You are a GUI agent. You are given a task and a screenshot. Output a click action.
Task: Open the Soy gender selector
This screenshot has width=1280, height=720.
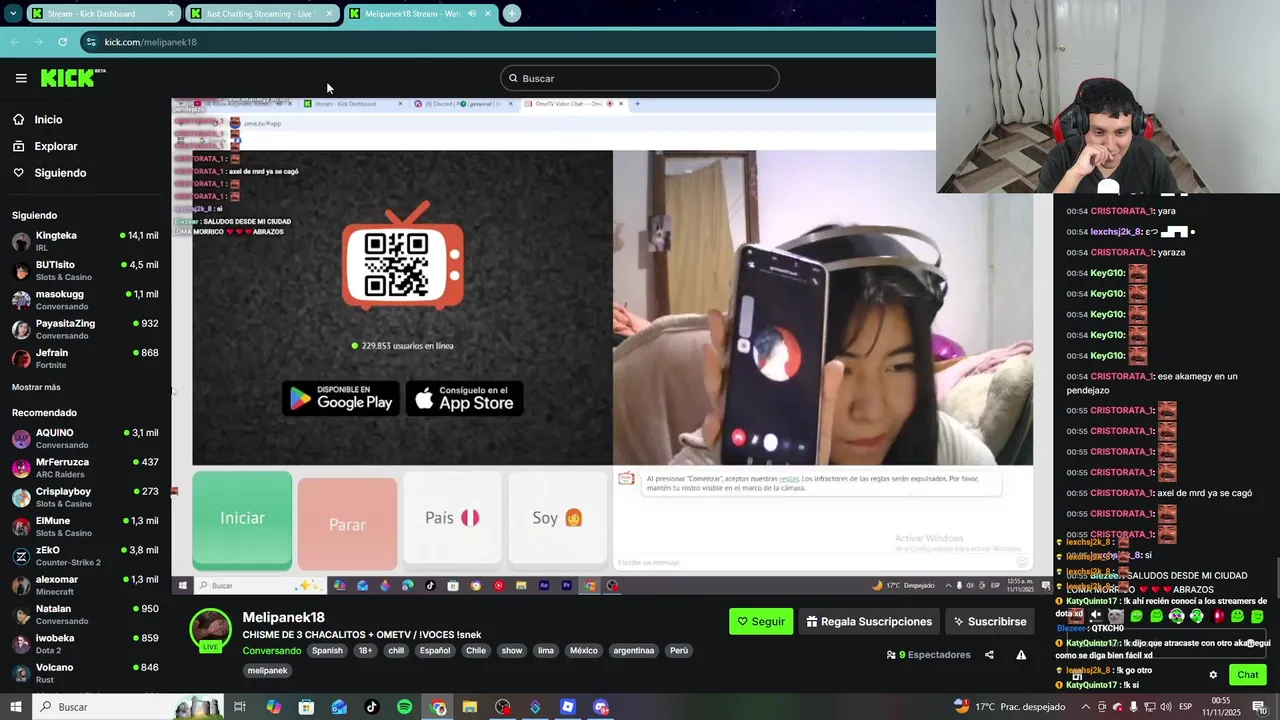click(x=558, y=518)
